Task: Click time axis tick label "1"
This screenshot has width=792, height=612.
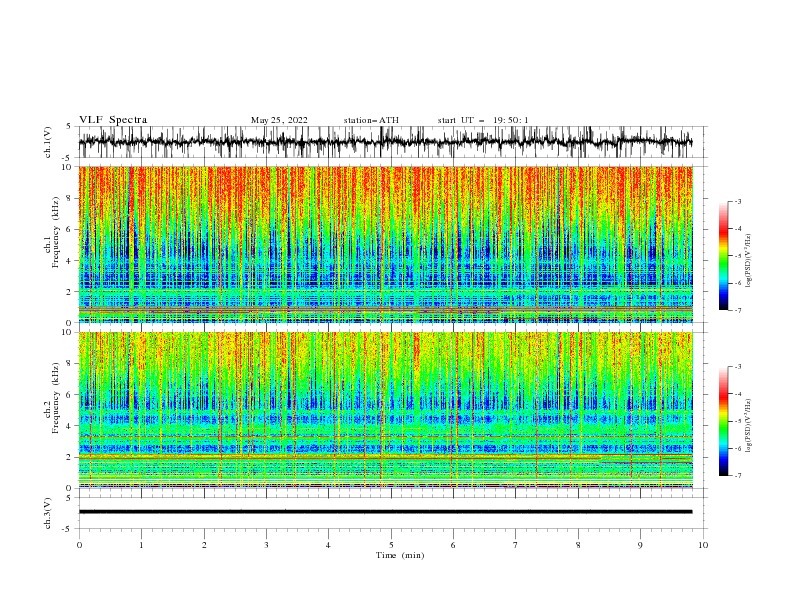Action: click(x=142, y=545)
